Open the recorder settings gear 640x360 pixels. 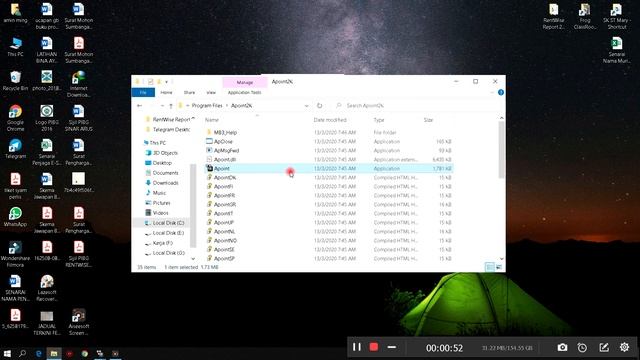(x=624, y=347)
